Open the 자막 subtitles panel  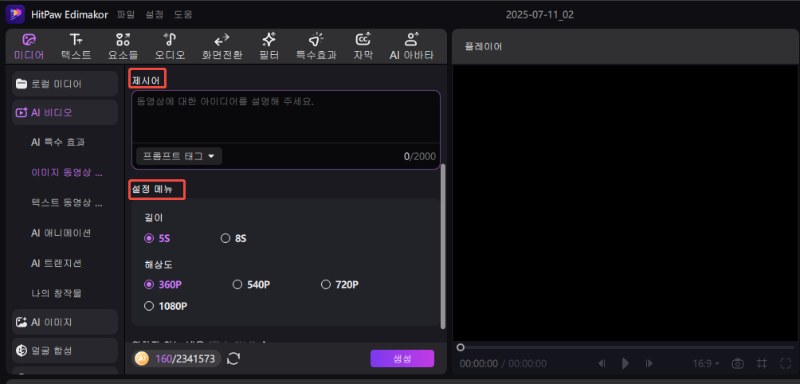point(363,47)
